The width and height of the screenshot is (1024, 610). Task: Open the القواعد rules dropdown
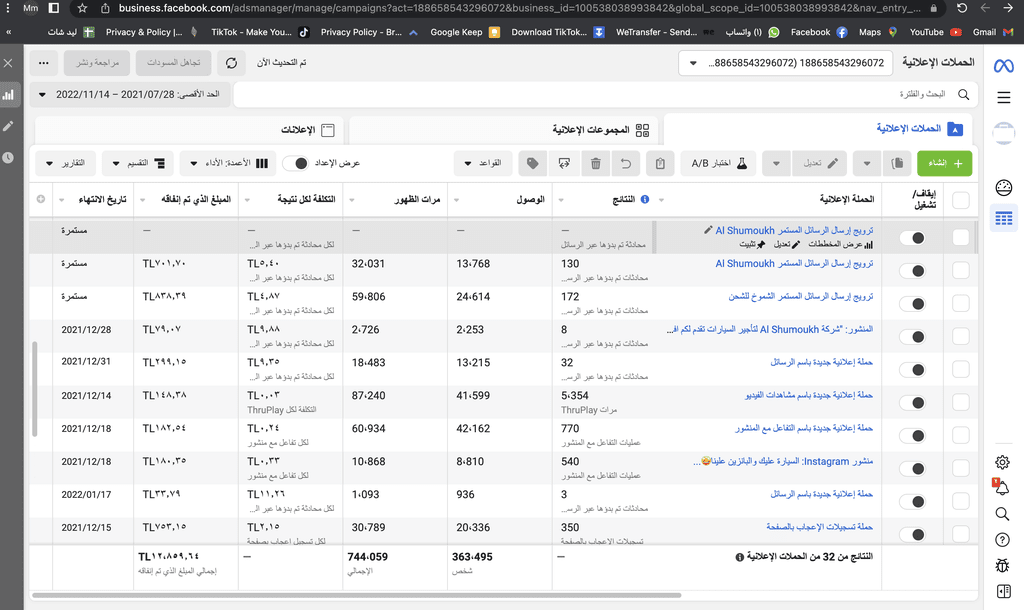coord(485,163)
